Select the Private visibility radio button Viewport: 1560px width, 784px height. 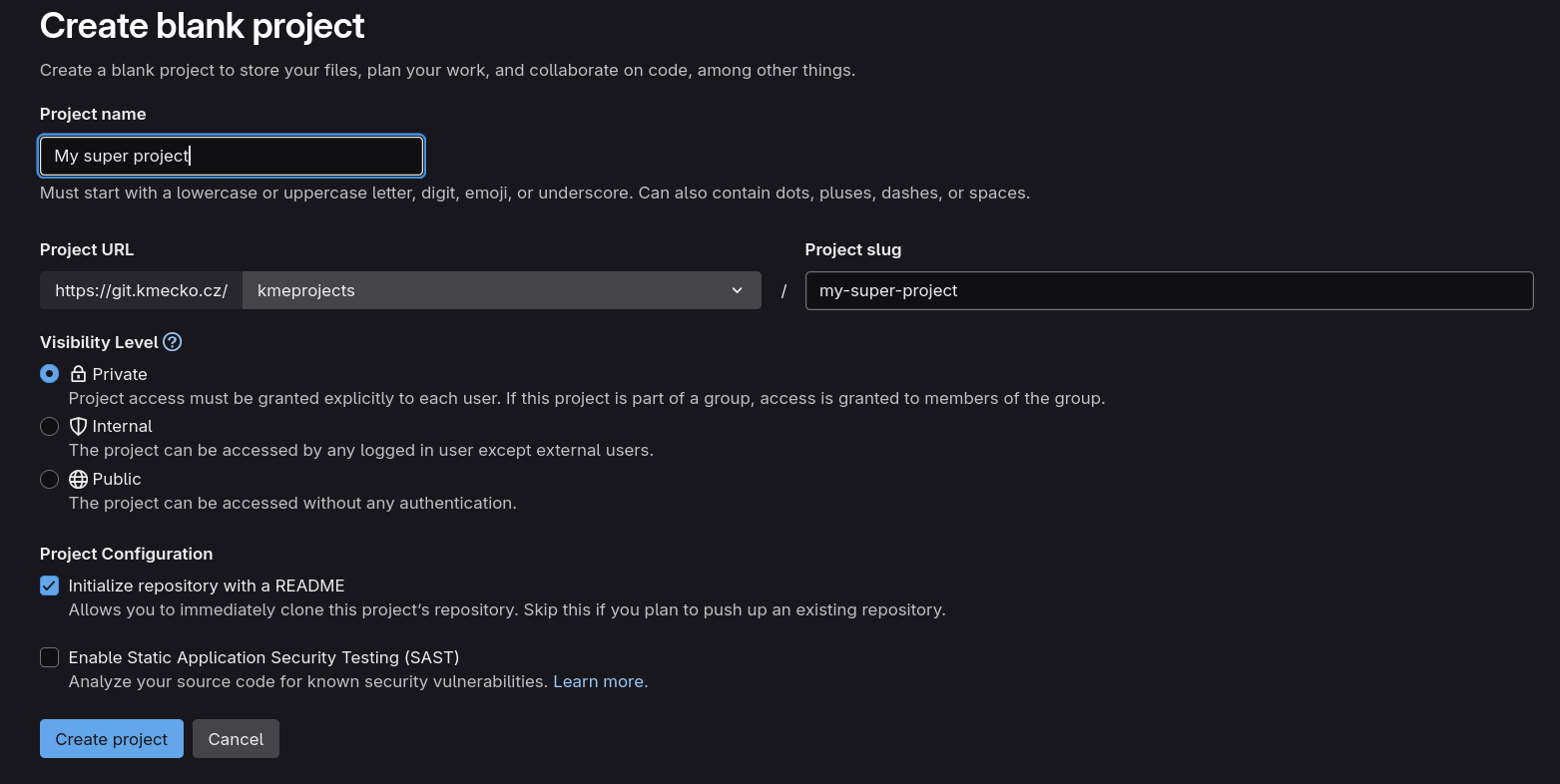point(49,374)
